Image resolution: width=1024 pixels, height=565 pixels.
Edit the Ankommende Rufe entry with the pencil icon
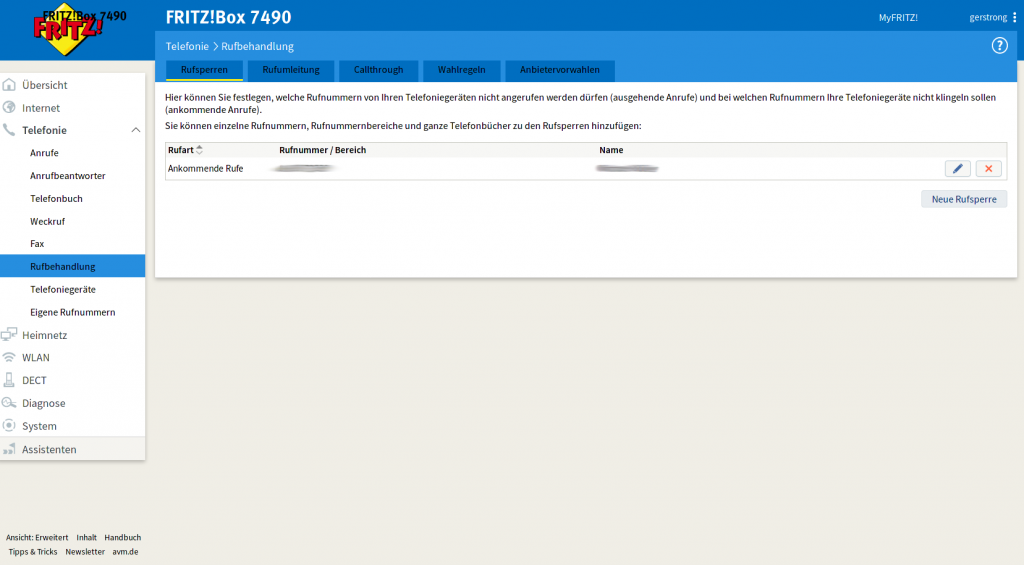pos(957,169)
